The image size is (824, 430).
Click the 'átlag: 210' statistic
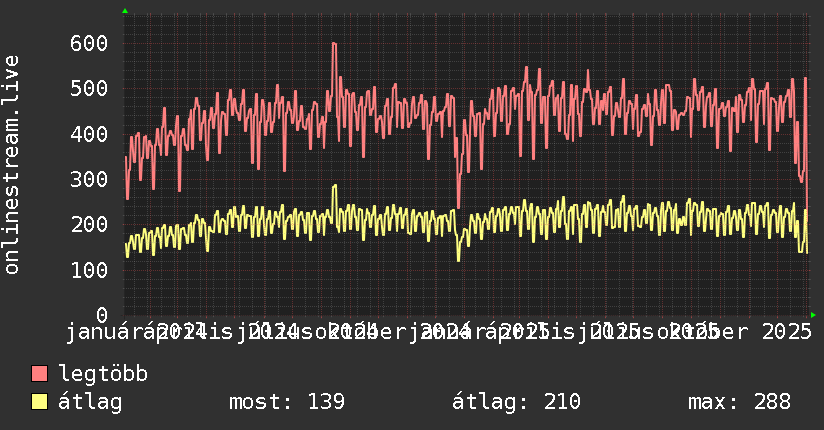516,402
